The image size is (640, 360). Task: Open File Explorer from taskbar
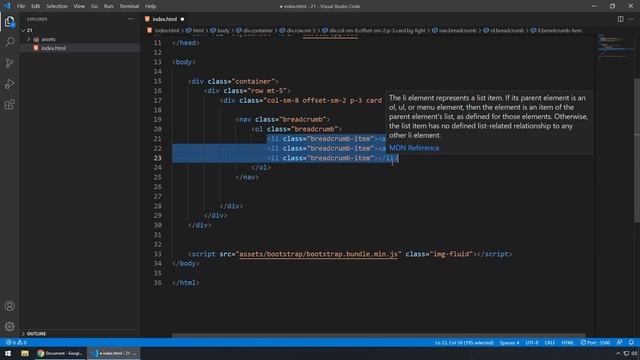(x=25, y=353)
